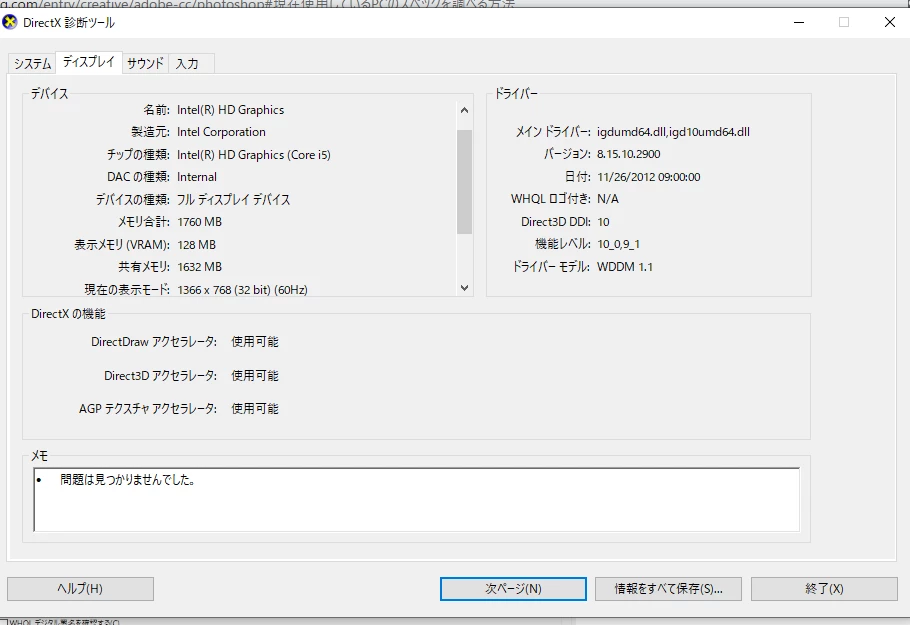910x625 pixels.
Task: Select the name value Intel(R) HD Graphics
Action: 230,110
